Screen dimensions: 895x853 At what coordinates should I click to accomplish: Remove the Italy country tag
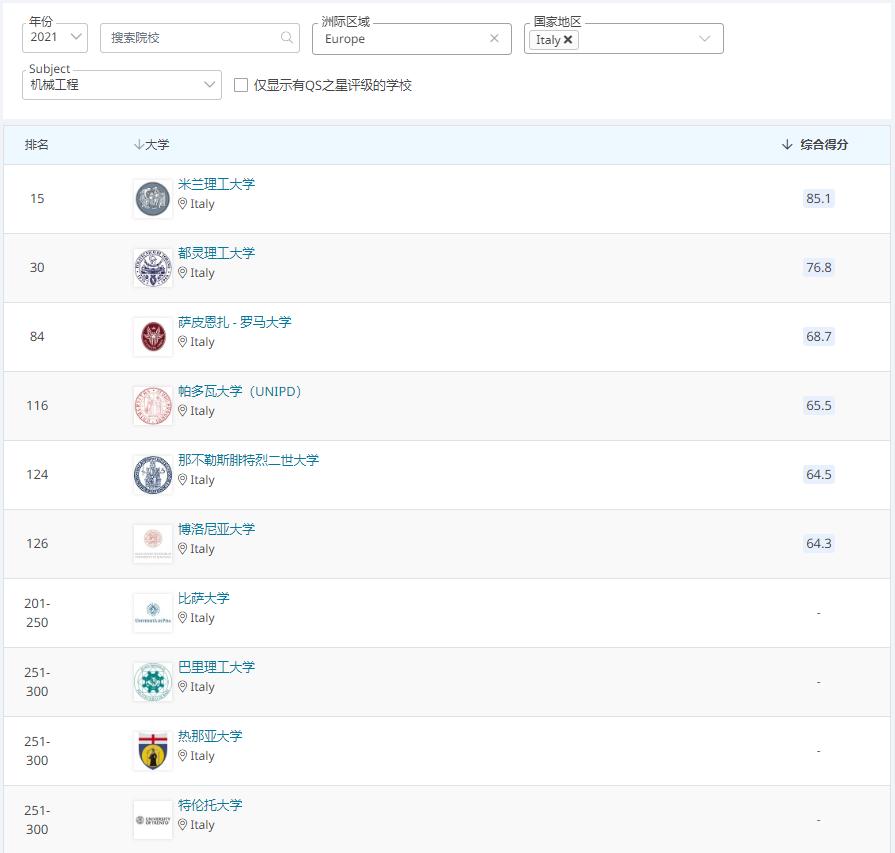coord(568,39)
